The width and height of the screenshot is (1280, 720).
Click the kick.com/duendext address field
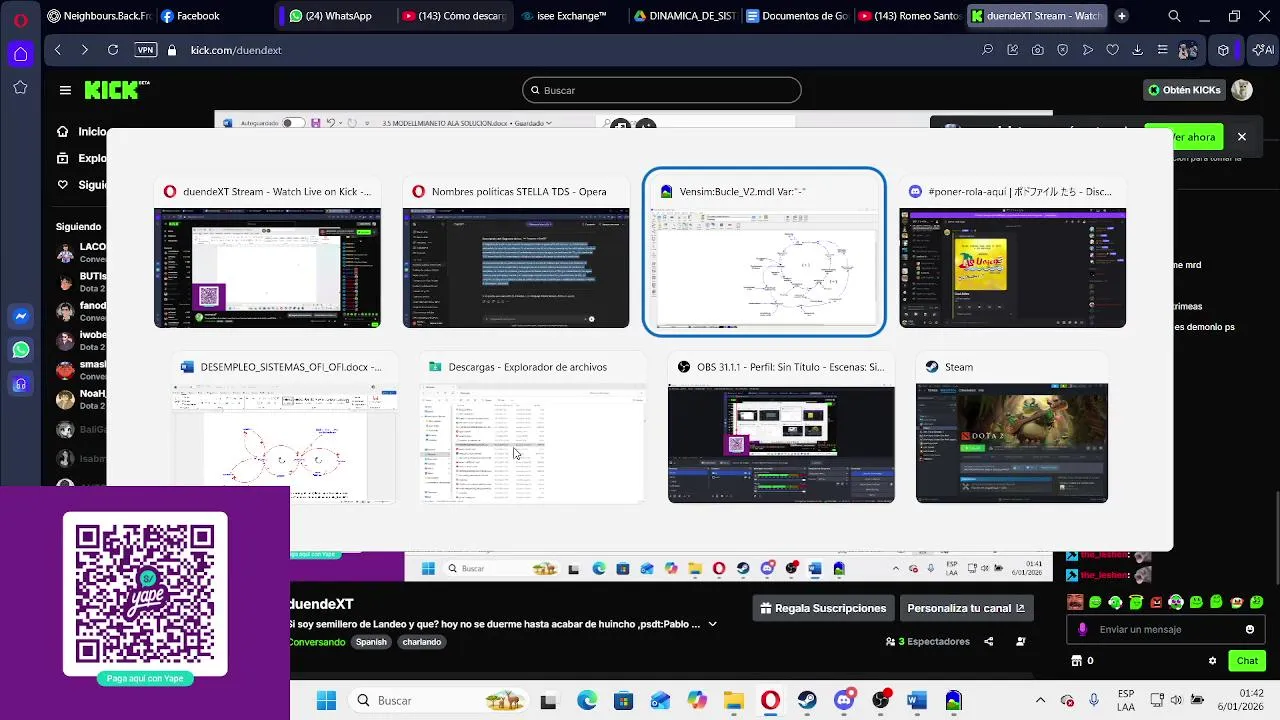coord(236,50)
